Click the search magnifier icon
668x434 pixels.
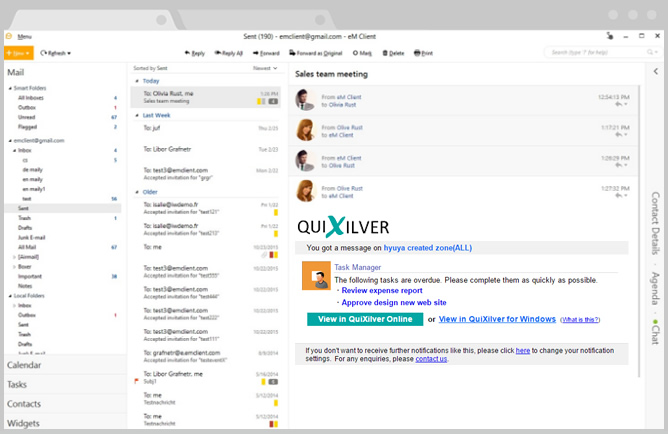coord(650,52)
